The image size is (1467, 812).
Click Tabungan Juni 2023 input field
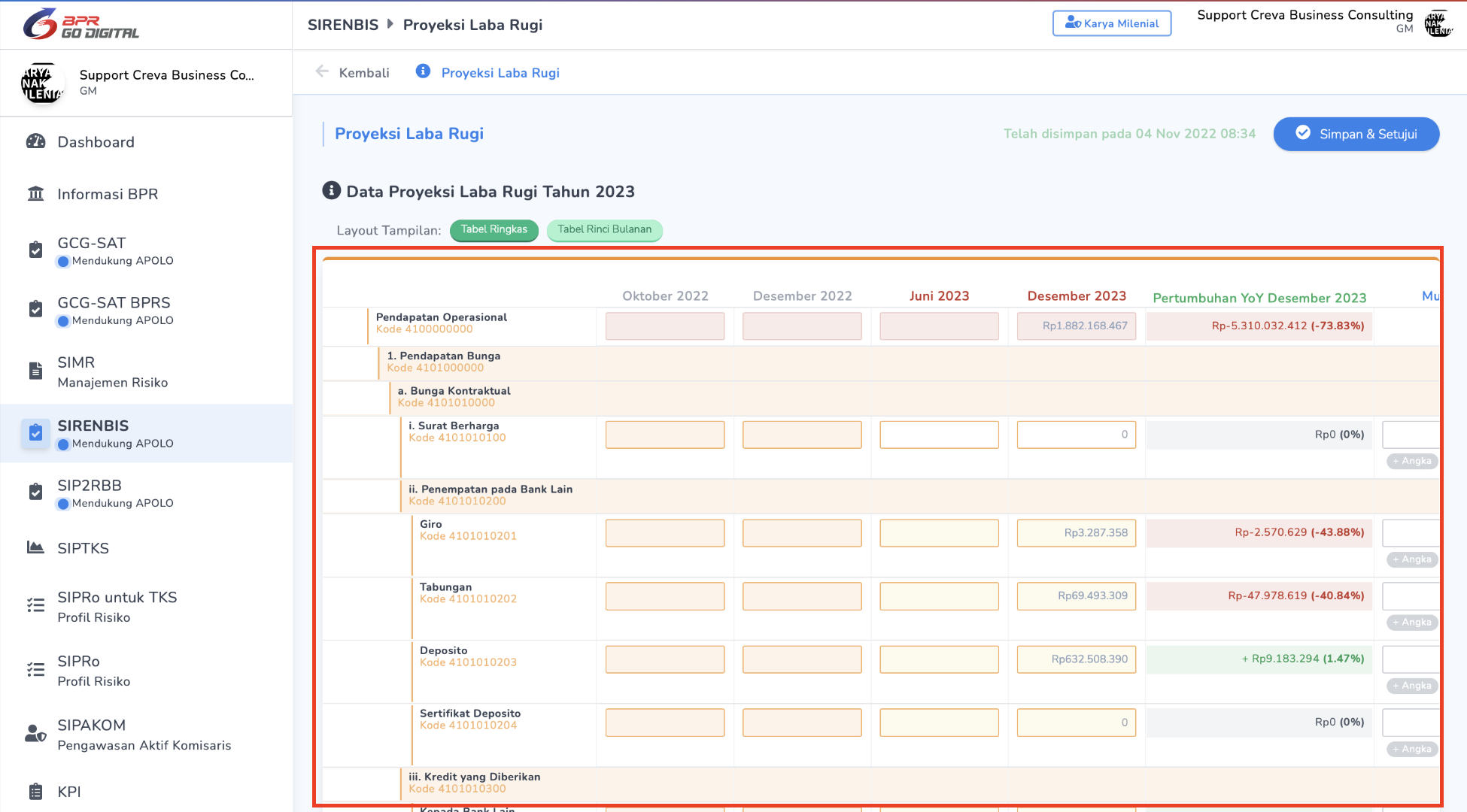[939, 596]
